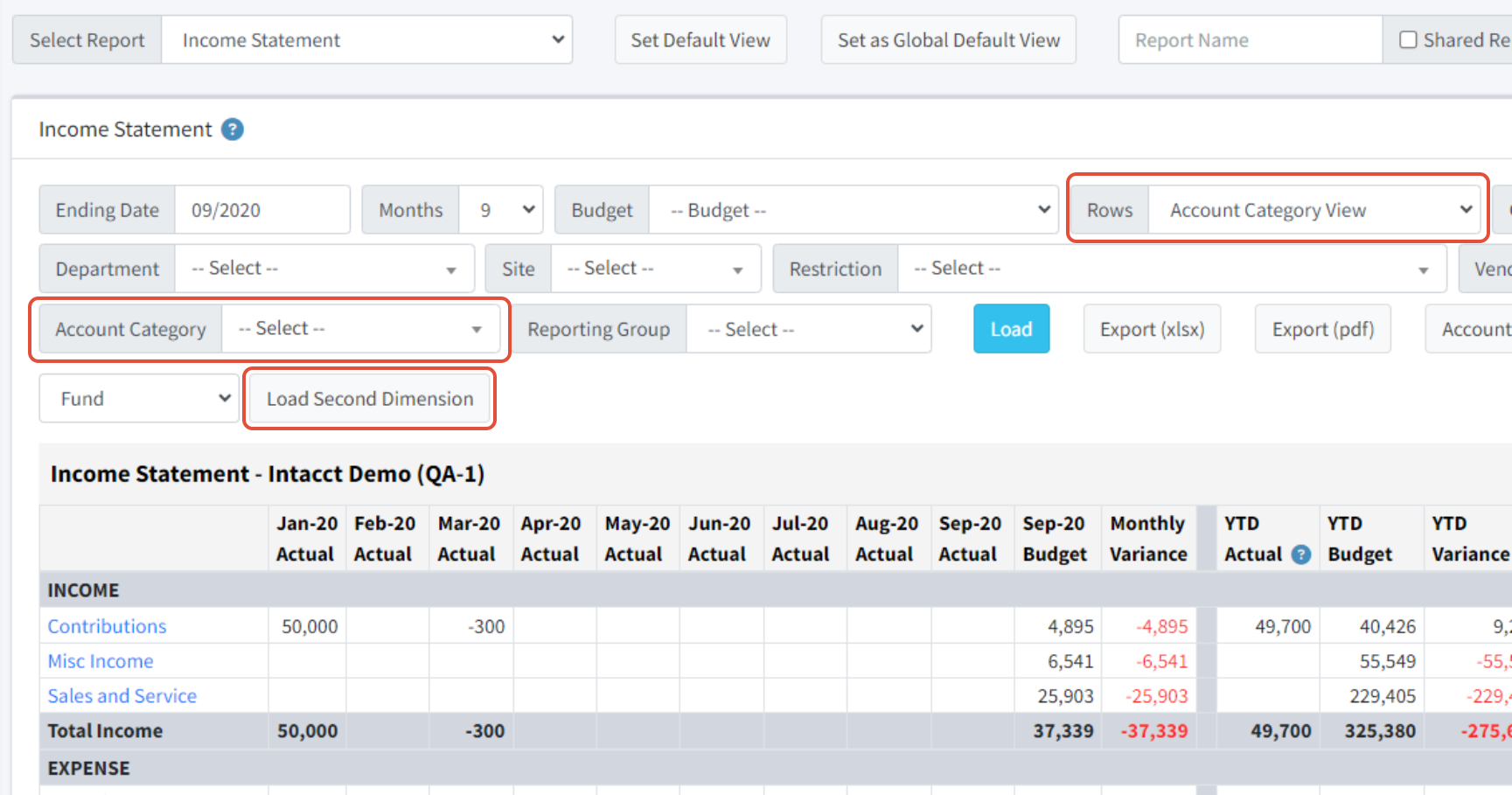Open the Account Category select dropdown

tap(361, 329)
